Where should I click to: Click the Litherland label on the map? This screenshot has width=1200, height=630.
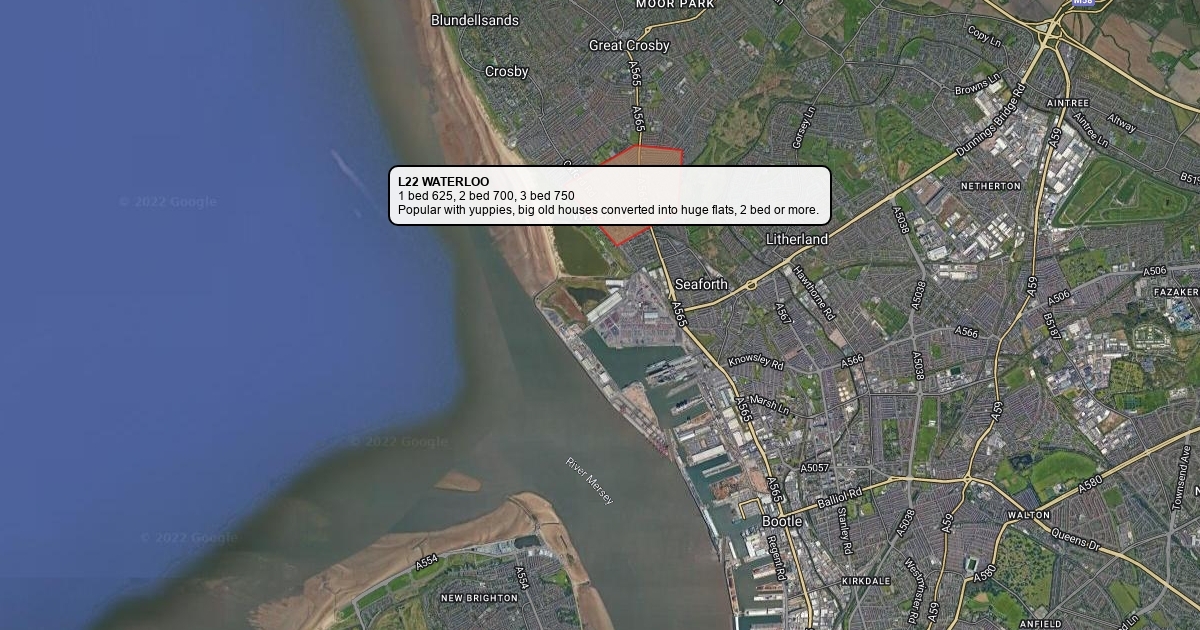tap(797, 240)
